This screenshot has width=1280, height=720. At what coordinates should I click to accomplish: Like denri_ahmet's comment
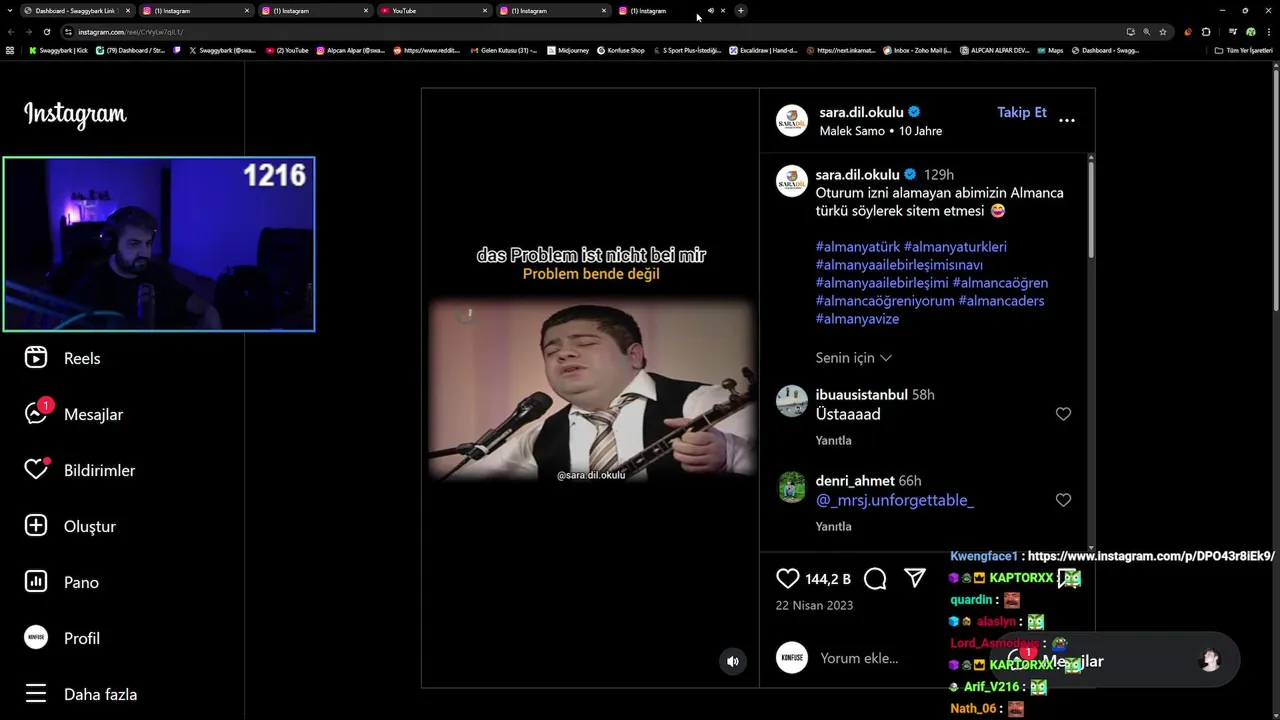[1063, 500]
